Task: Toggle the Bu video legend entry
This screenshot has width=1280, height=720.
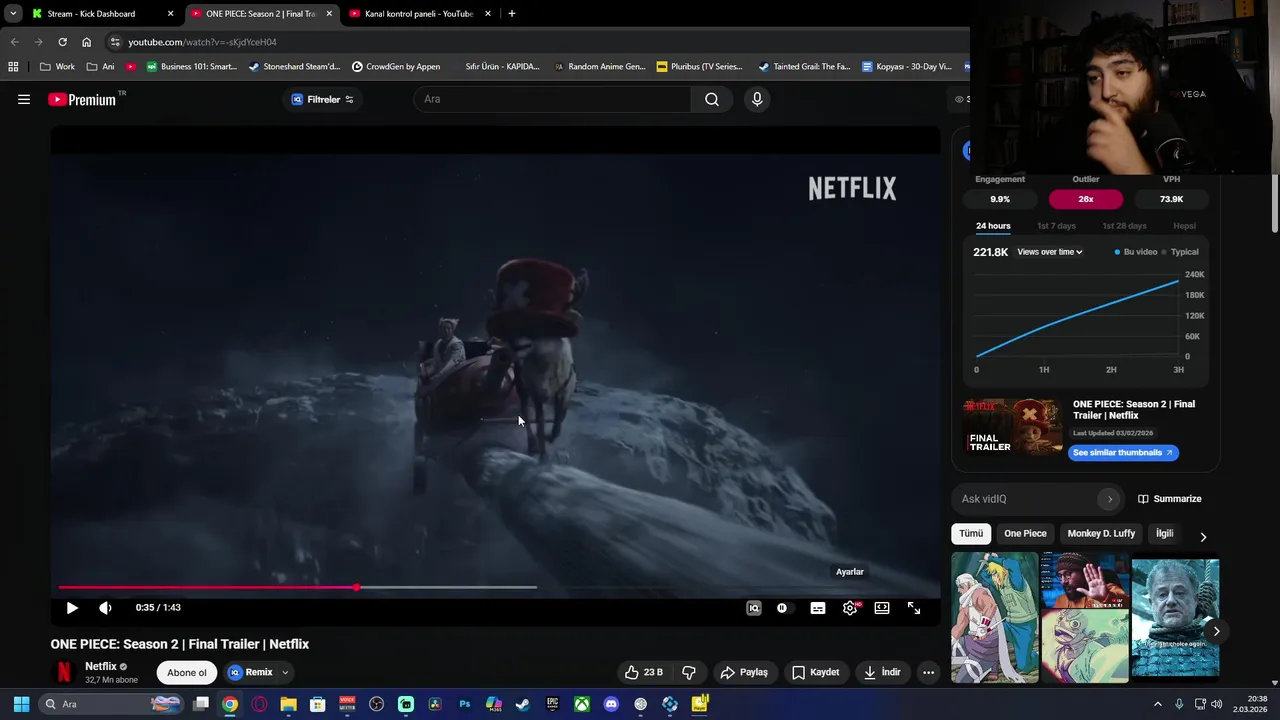Action: 1136,252
